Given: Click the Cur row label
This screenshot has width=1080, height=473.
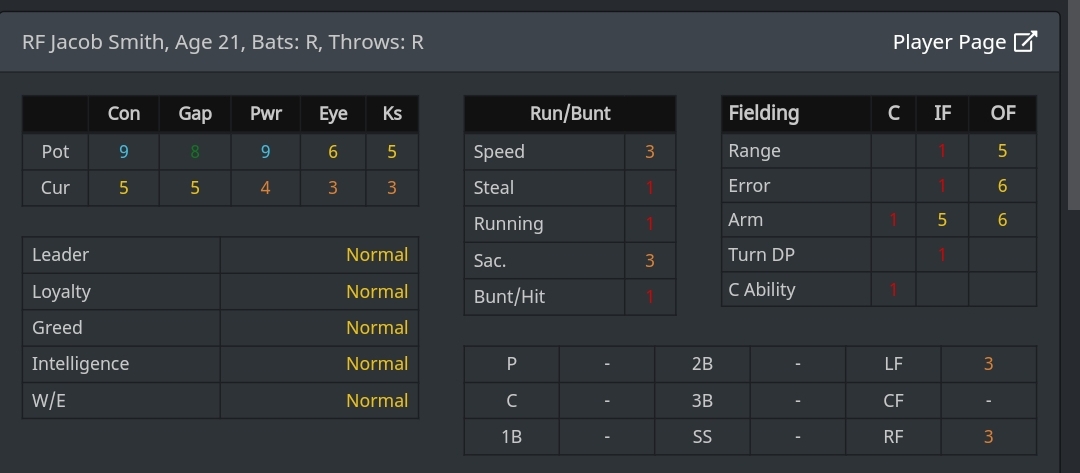Looking at the screenshot, I should 56,188.
